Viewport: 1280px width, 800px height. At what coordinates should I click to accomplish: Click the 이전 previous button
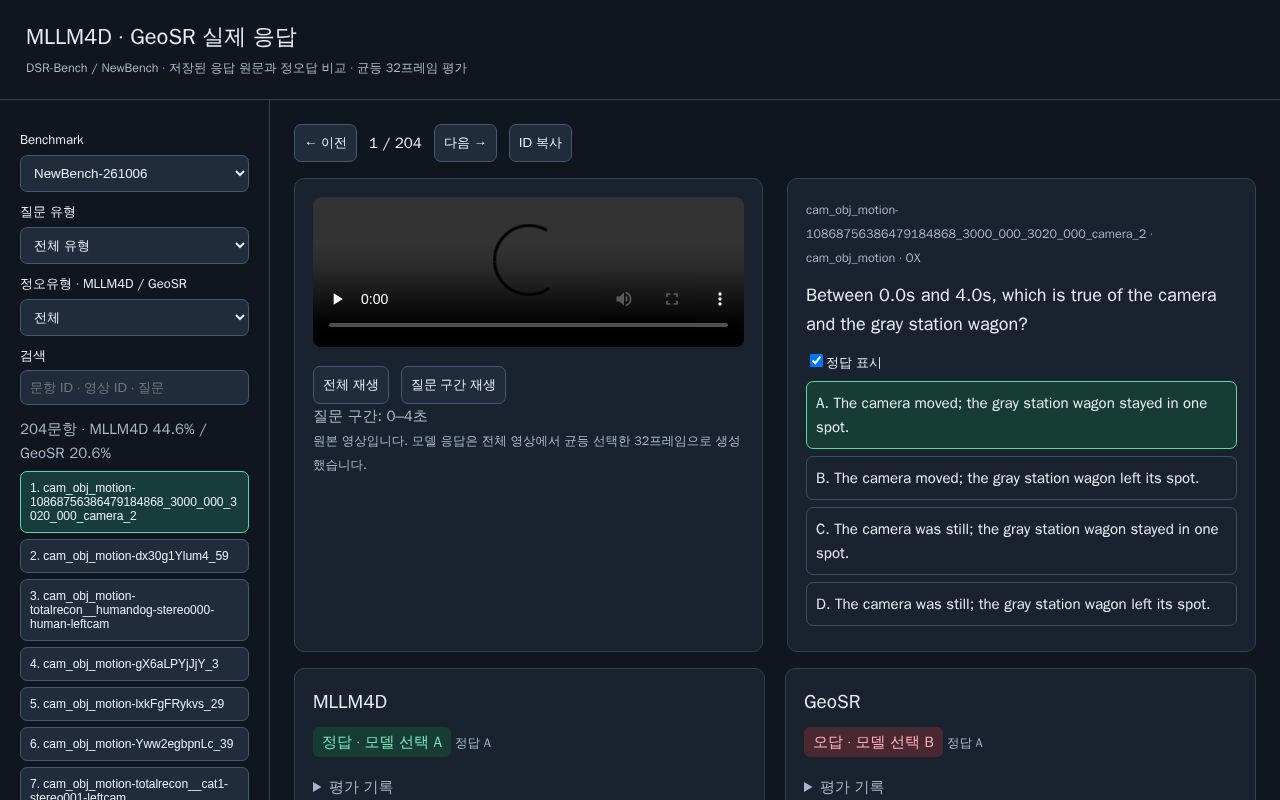point(325,143)
